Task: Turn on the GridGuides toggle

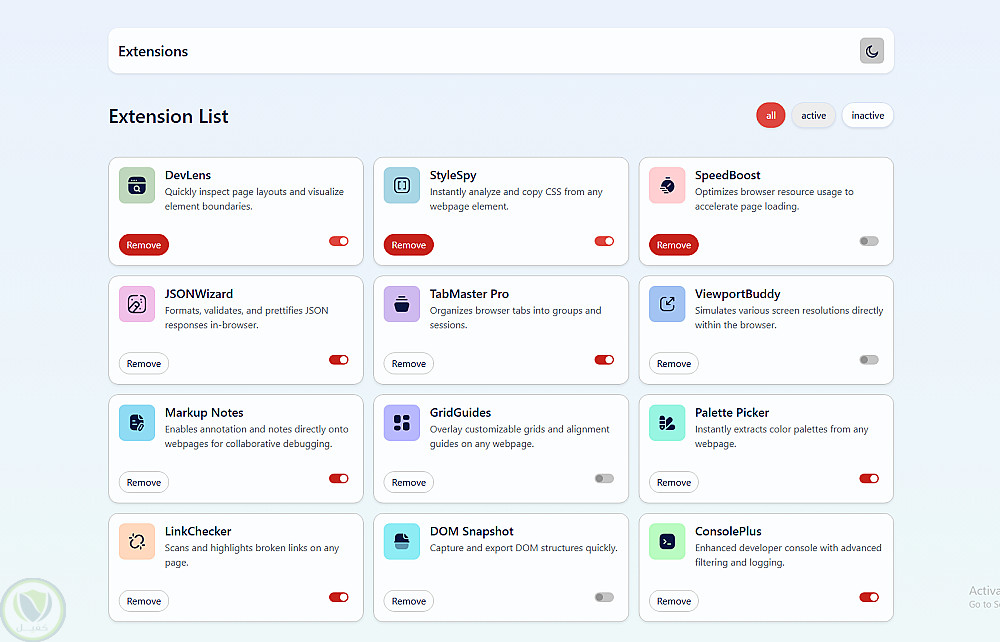Action: [604, 479]
